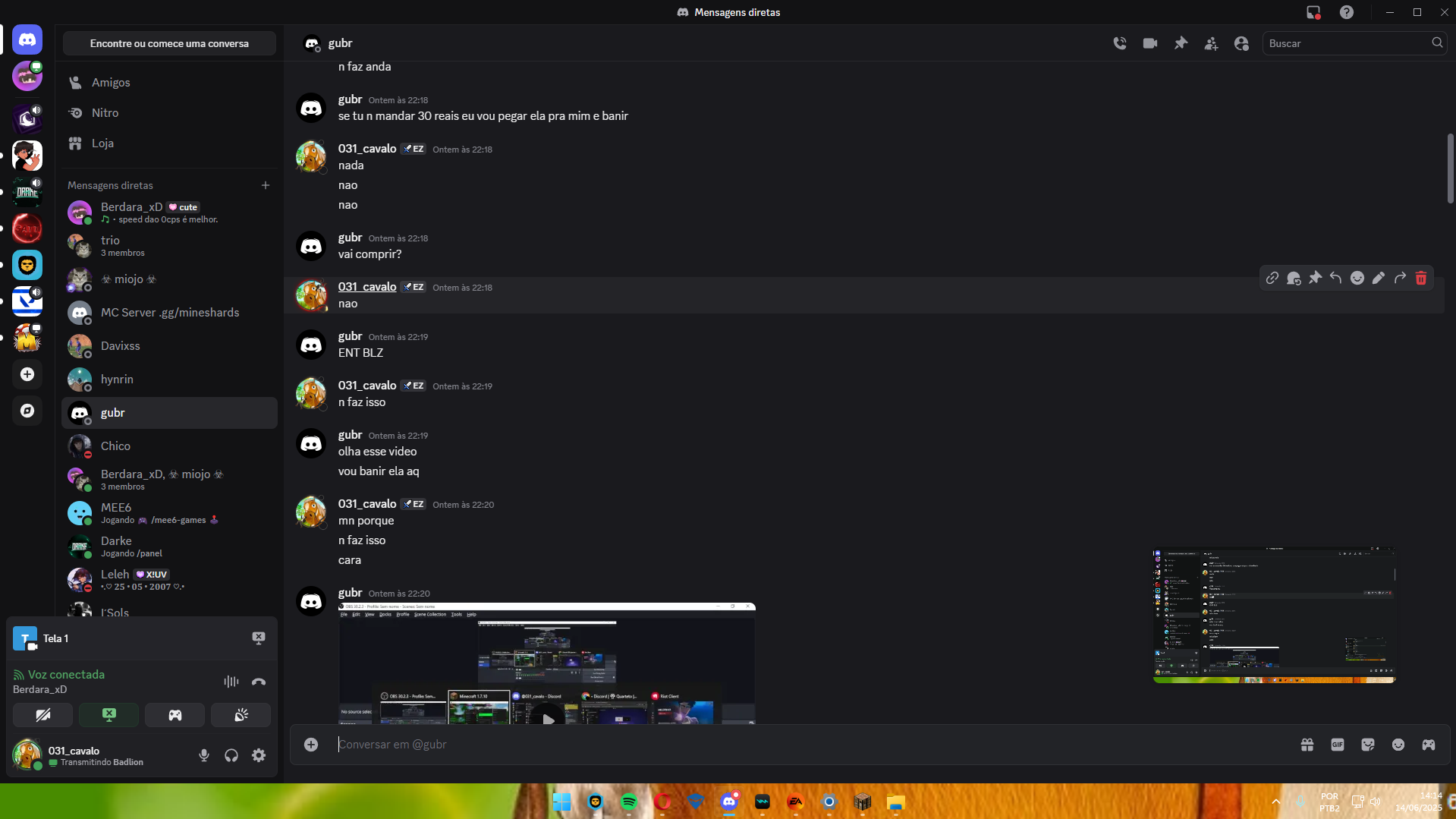Click the Conversar em @gubr message box
Image resolution: width=1456 pixels, height=819 pixels.
pyautogui.click(x=812, y=745)
